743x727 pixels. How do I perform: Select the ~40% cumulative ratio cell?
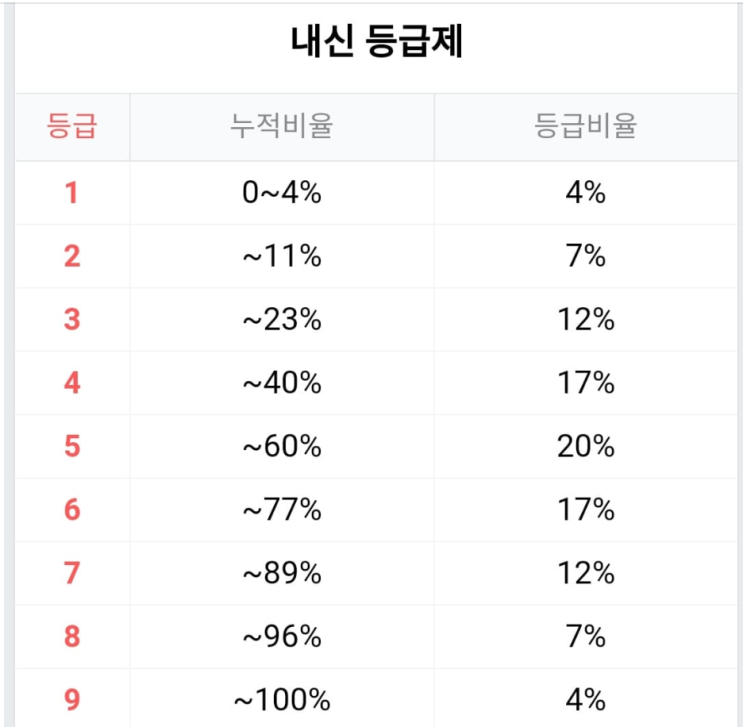(282, 383)
